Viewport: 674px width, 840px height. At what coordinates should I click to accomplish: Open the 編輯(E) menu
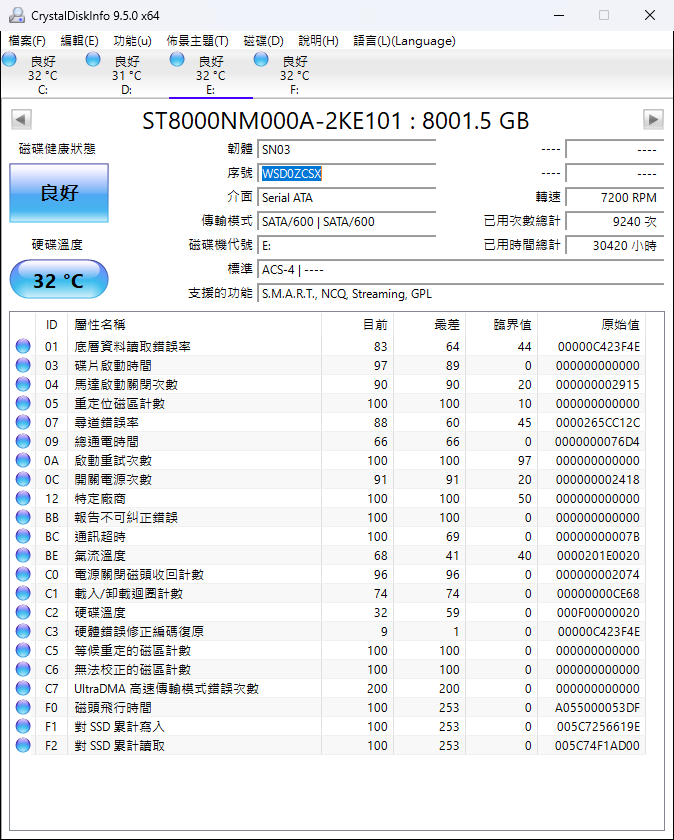(x=79, y=41)
